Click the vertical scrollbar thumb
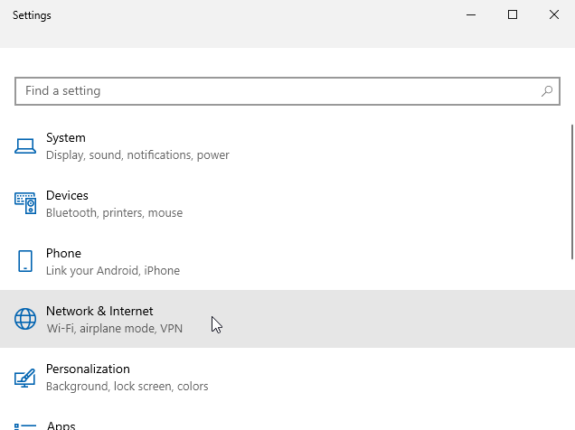The height and width of the screenshot is (430, 575). coord(572,192)
